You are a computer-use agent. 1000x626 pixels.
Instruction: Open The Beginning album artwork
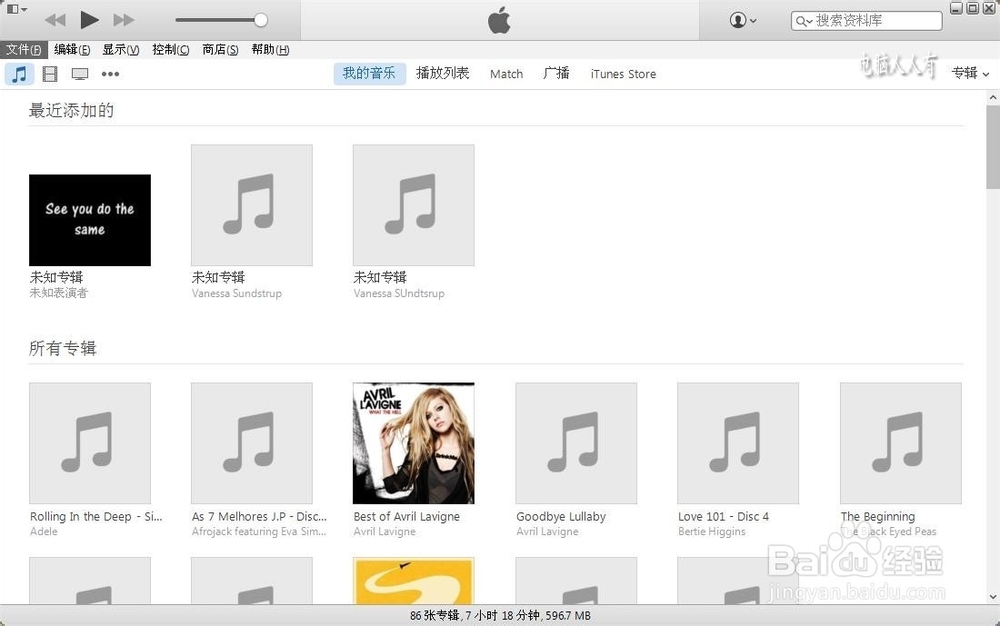(x=901, y=443)
